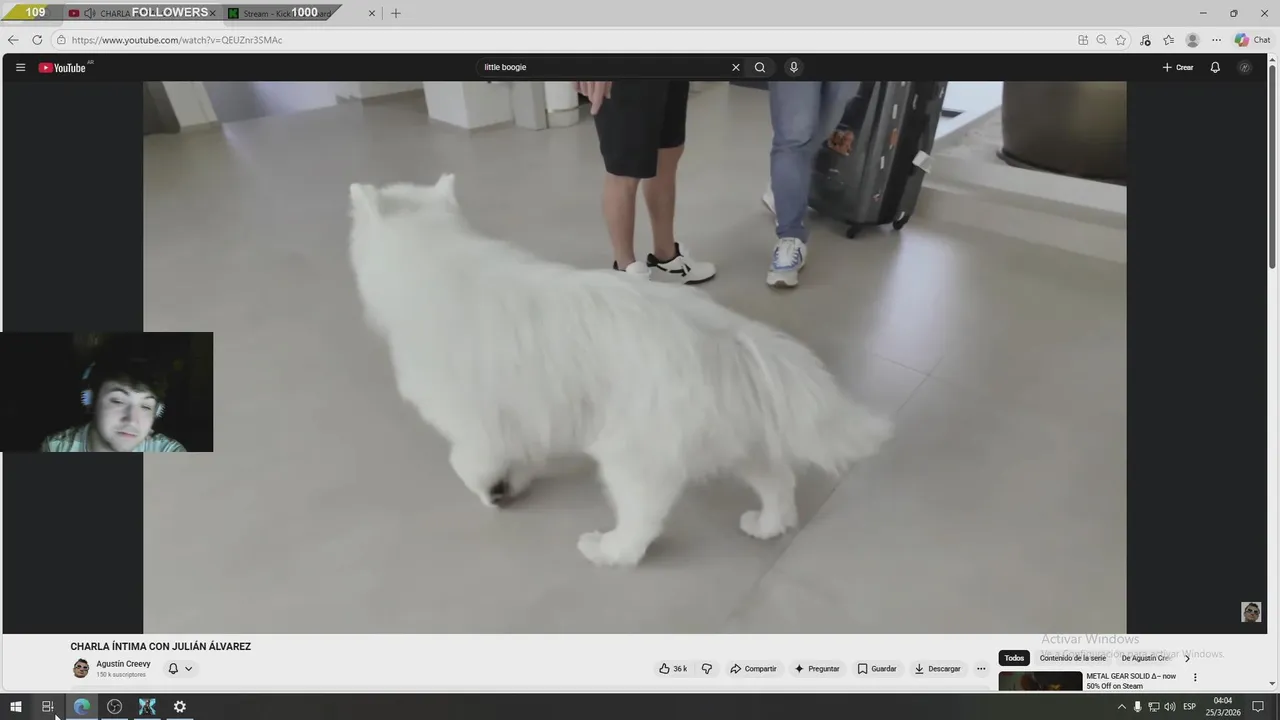This screenshot has height=720, width=1280.
Task: Open the YouTube hamburger guide menu
Action: pos(20,67)
